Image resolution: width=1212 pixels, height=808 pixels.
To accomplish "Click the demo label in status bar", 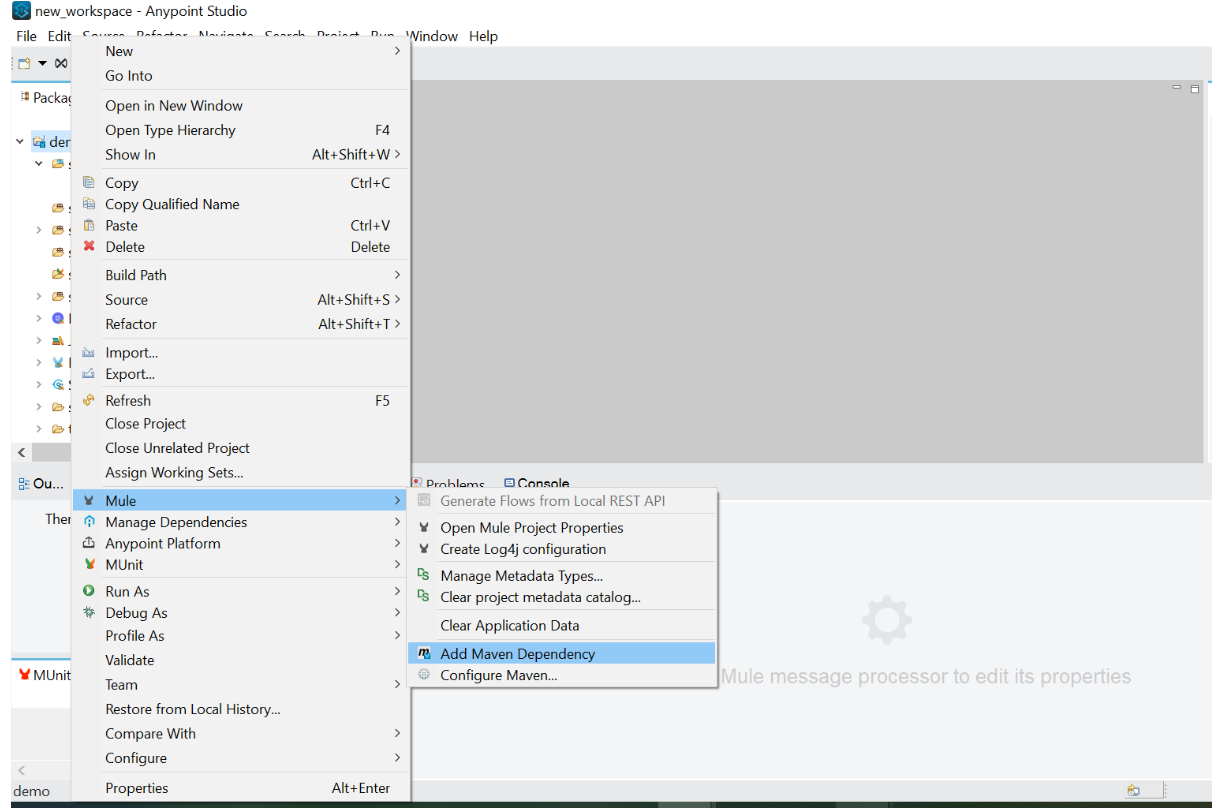I will point(31,791).
